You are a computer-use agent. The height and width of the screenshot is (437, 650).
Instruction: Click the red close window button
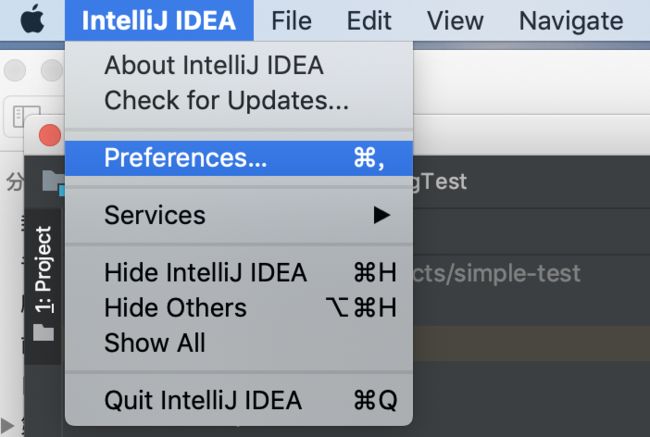(50, 135)
